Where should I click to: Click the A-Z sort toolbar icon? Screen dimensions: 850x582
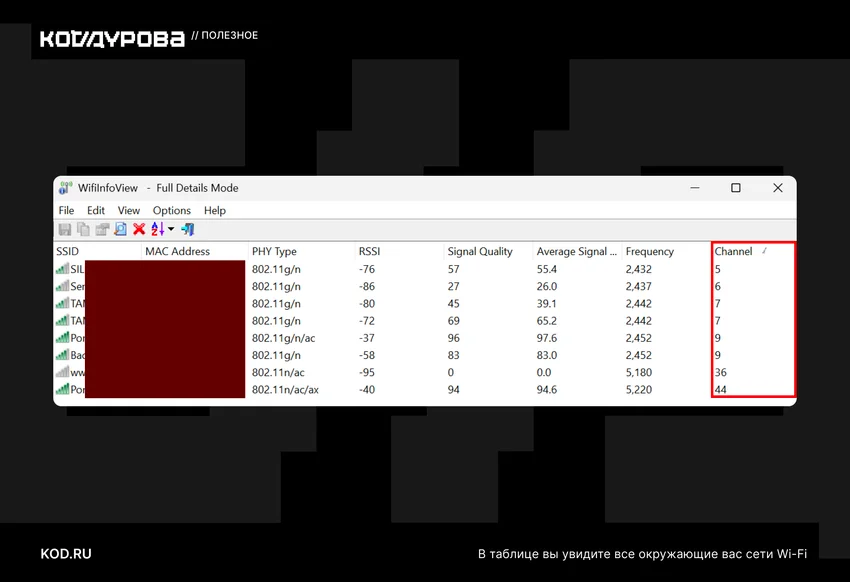point(158,229)
